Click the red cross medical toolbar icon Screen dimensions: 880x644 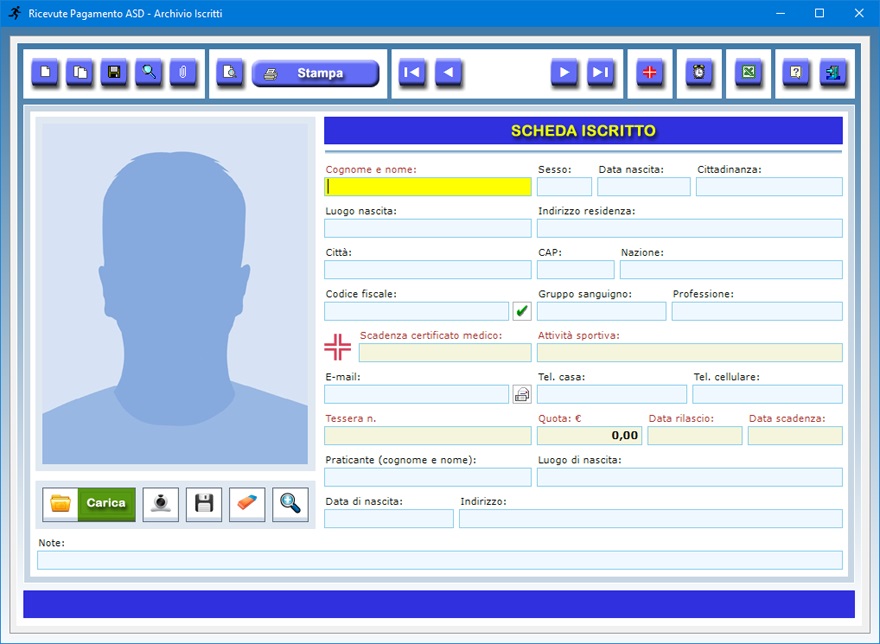point(649,72)
